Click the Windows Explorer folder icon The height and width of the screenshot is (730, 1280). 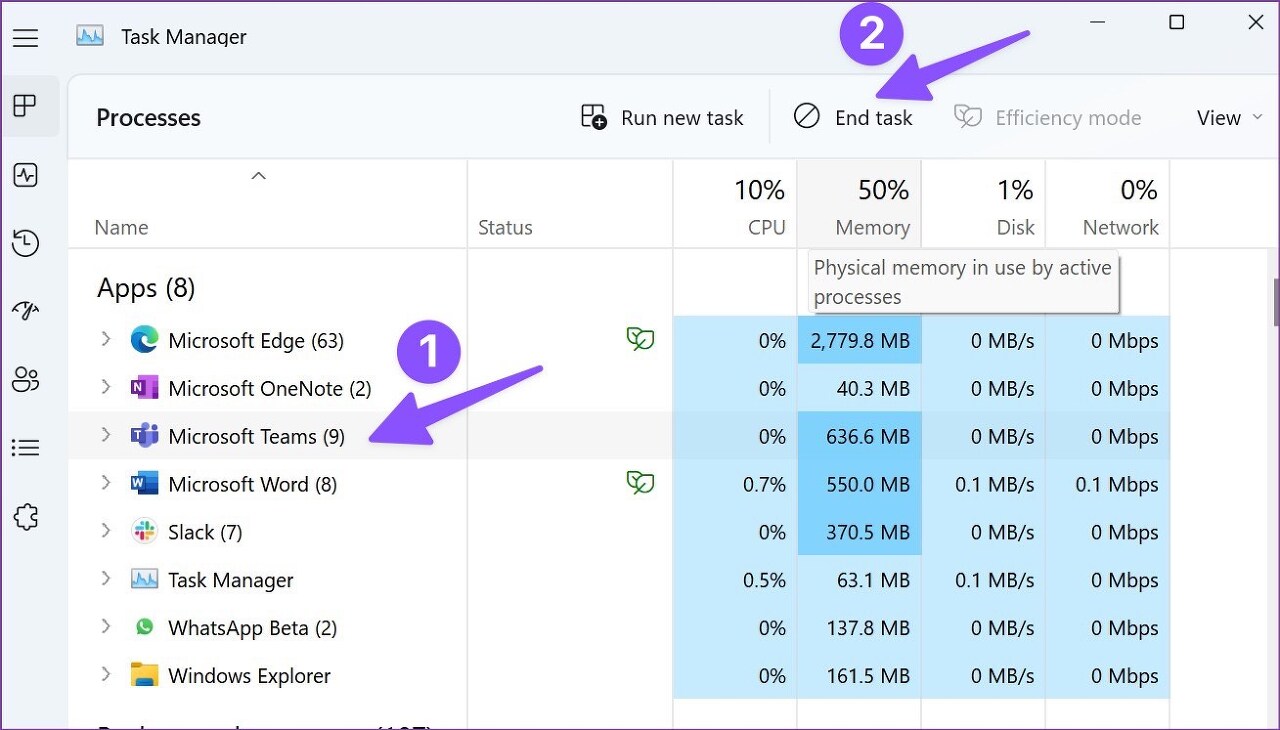click(144, 676)
